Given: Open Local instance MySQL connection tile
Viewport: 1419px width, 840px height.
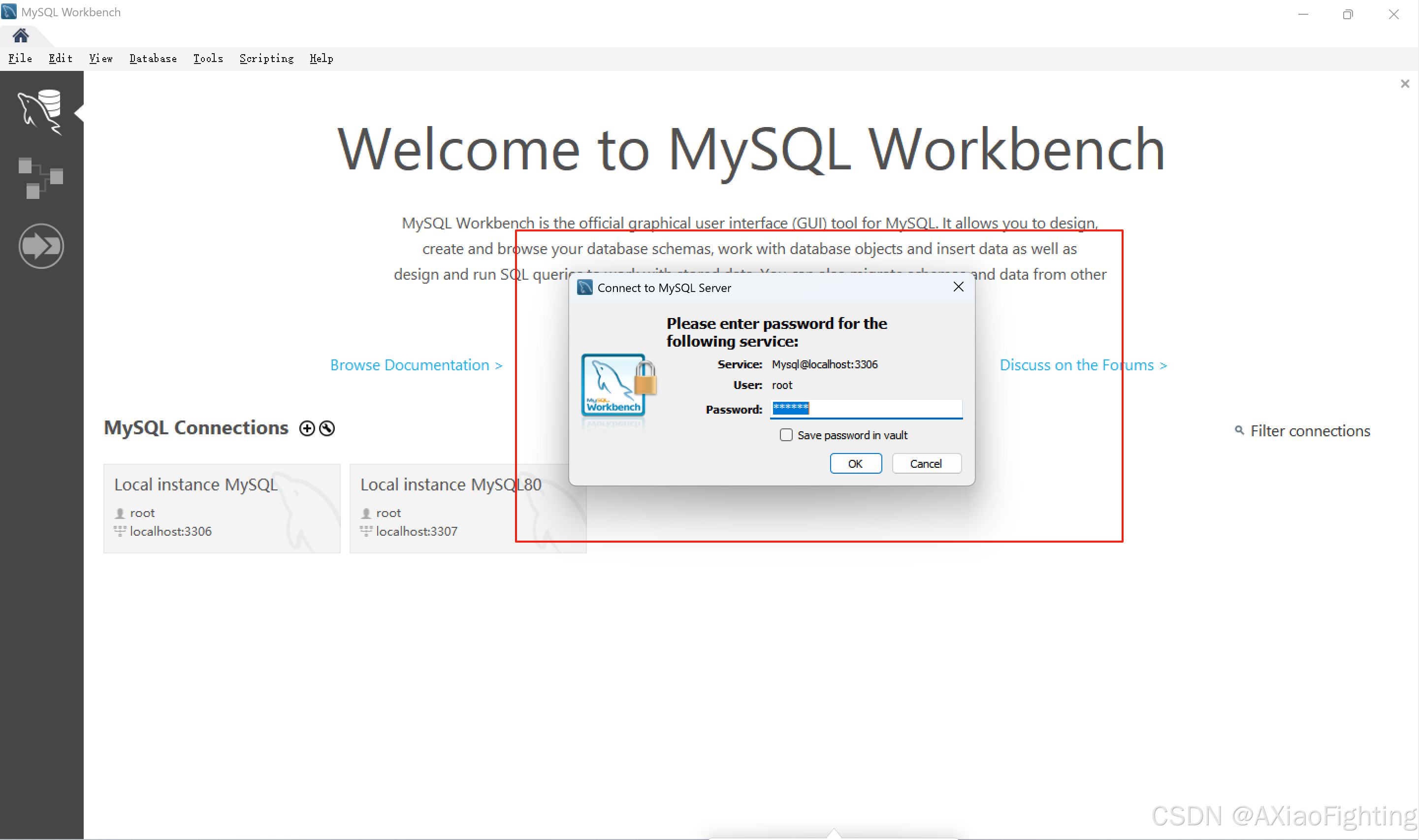Looking at the screenshot, I should point(221,508).
